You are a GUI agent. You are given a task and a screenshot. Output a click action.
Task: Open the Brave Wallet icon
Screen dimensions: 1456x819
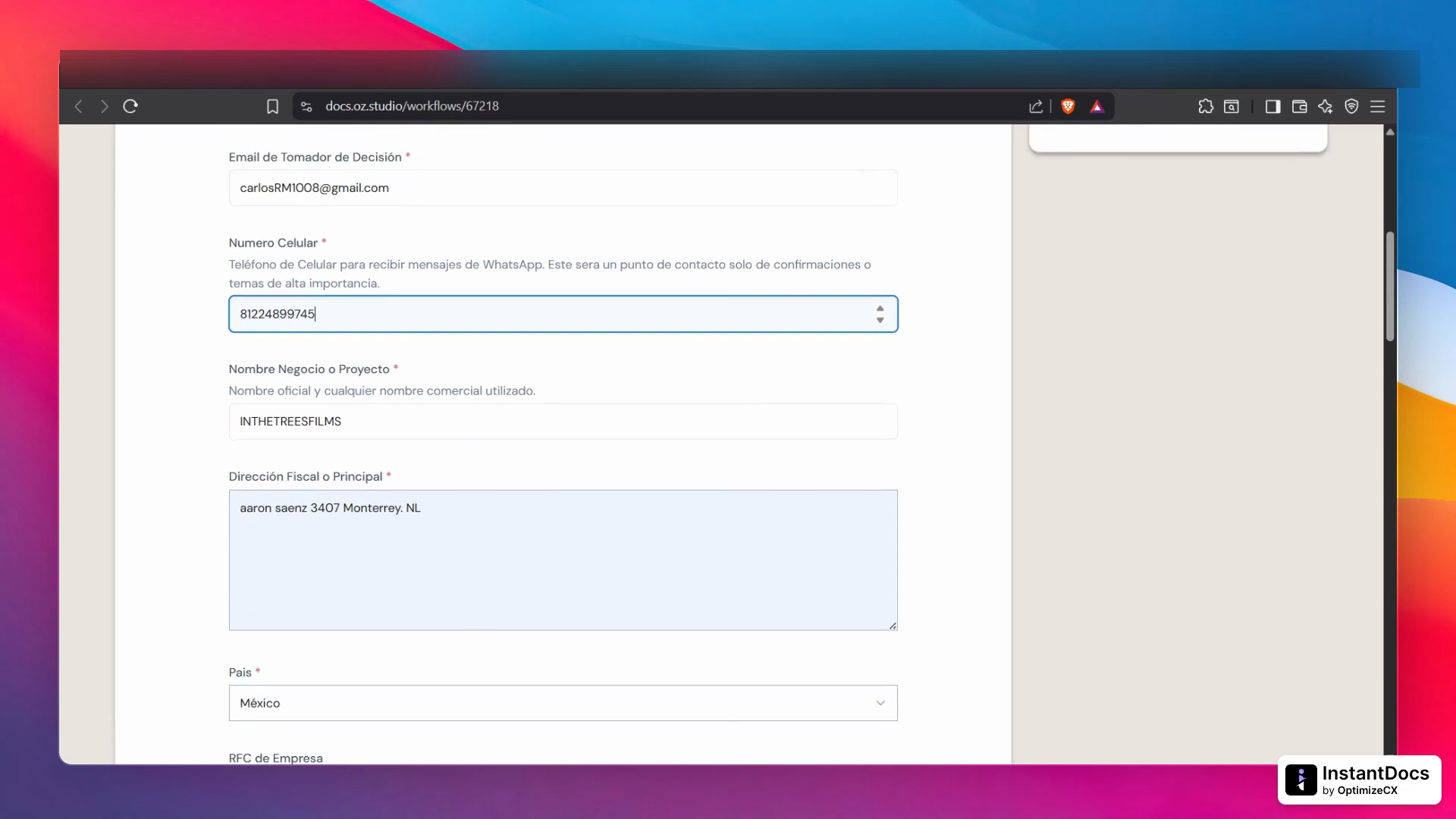tap(1299, 106)
